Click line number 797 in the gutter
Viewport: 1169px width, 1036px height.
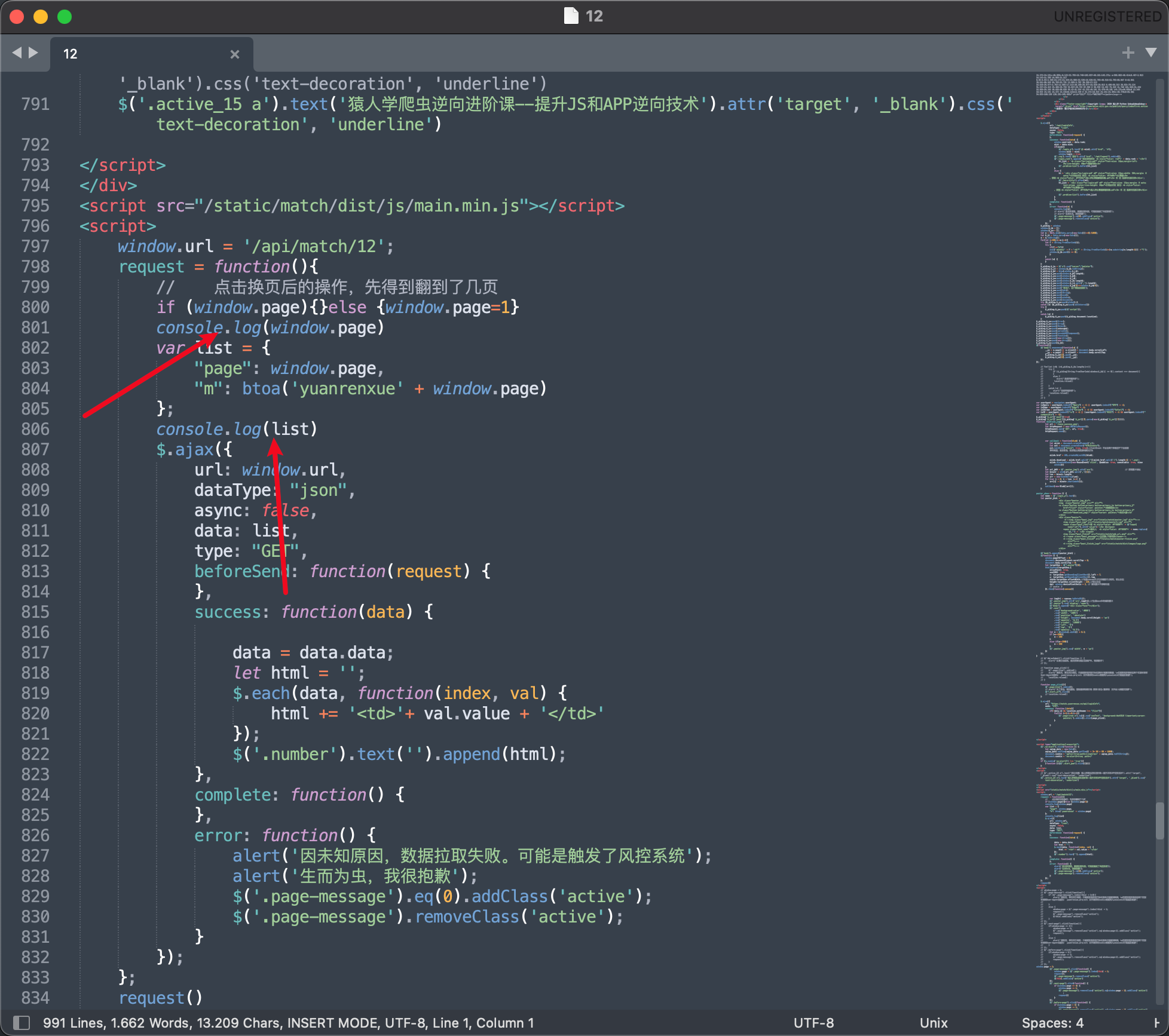[x=35, y=246]
